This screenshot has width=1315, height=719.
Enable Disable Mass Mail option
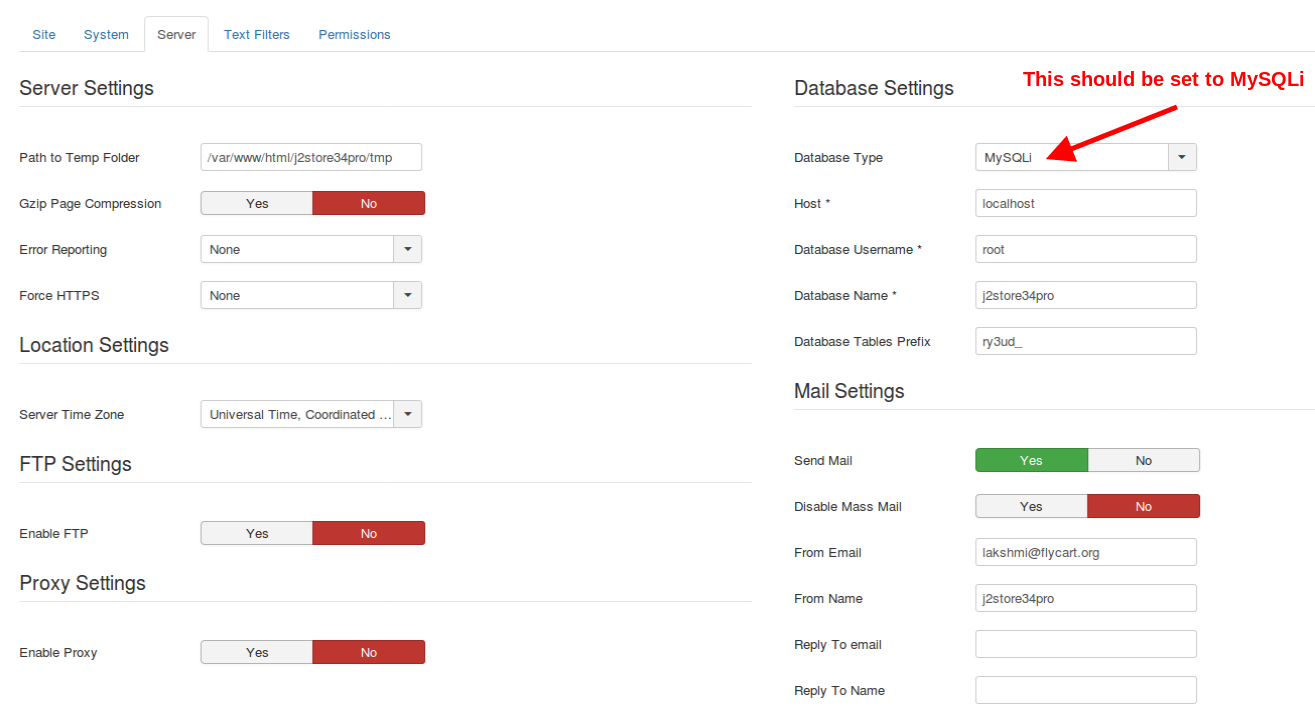1030,505
